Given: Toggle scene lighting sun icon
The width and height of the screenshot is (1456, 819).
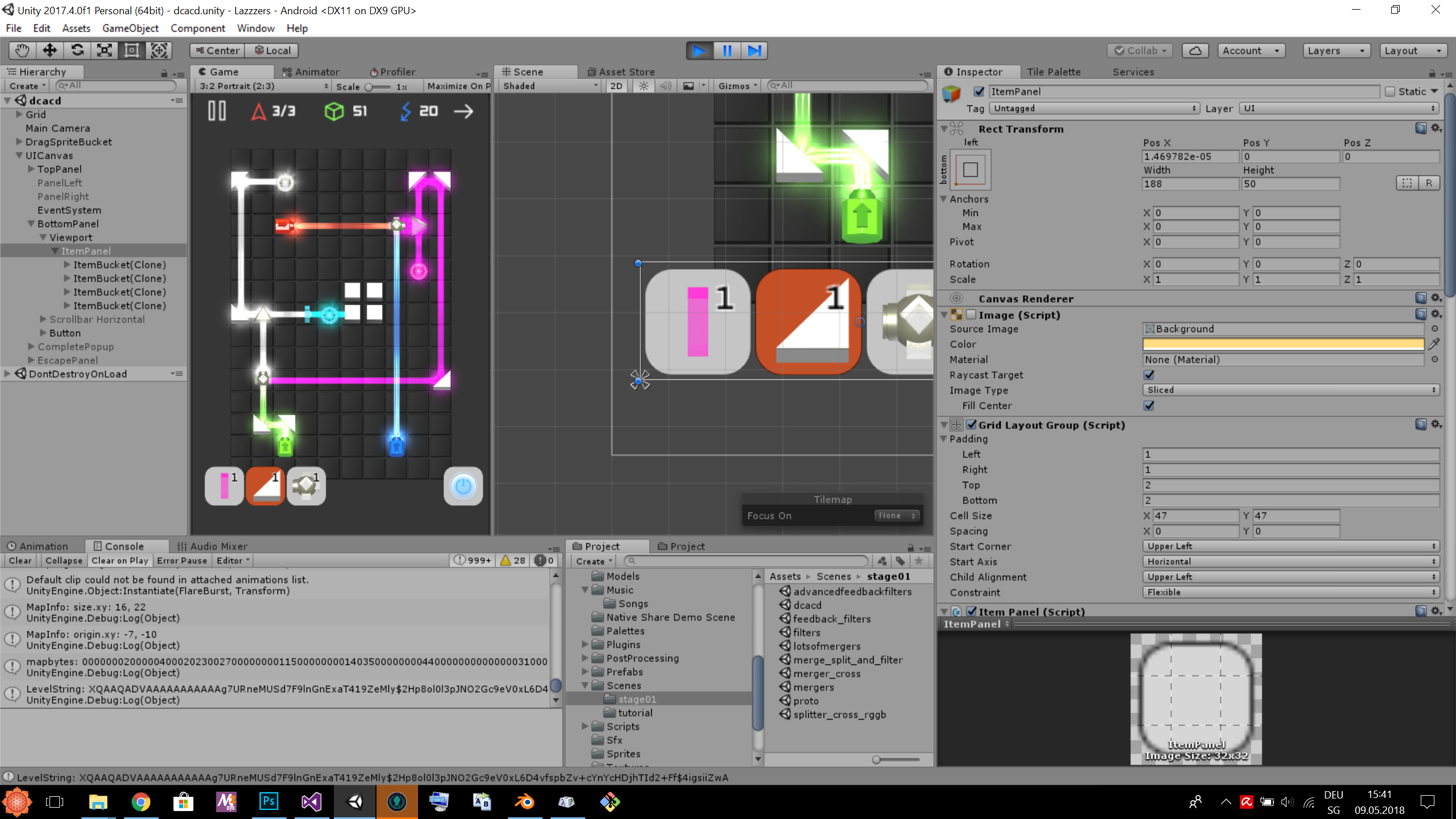Looking at the screenshot, I should click(643, 86).
